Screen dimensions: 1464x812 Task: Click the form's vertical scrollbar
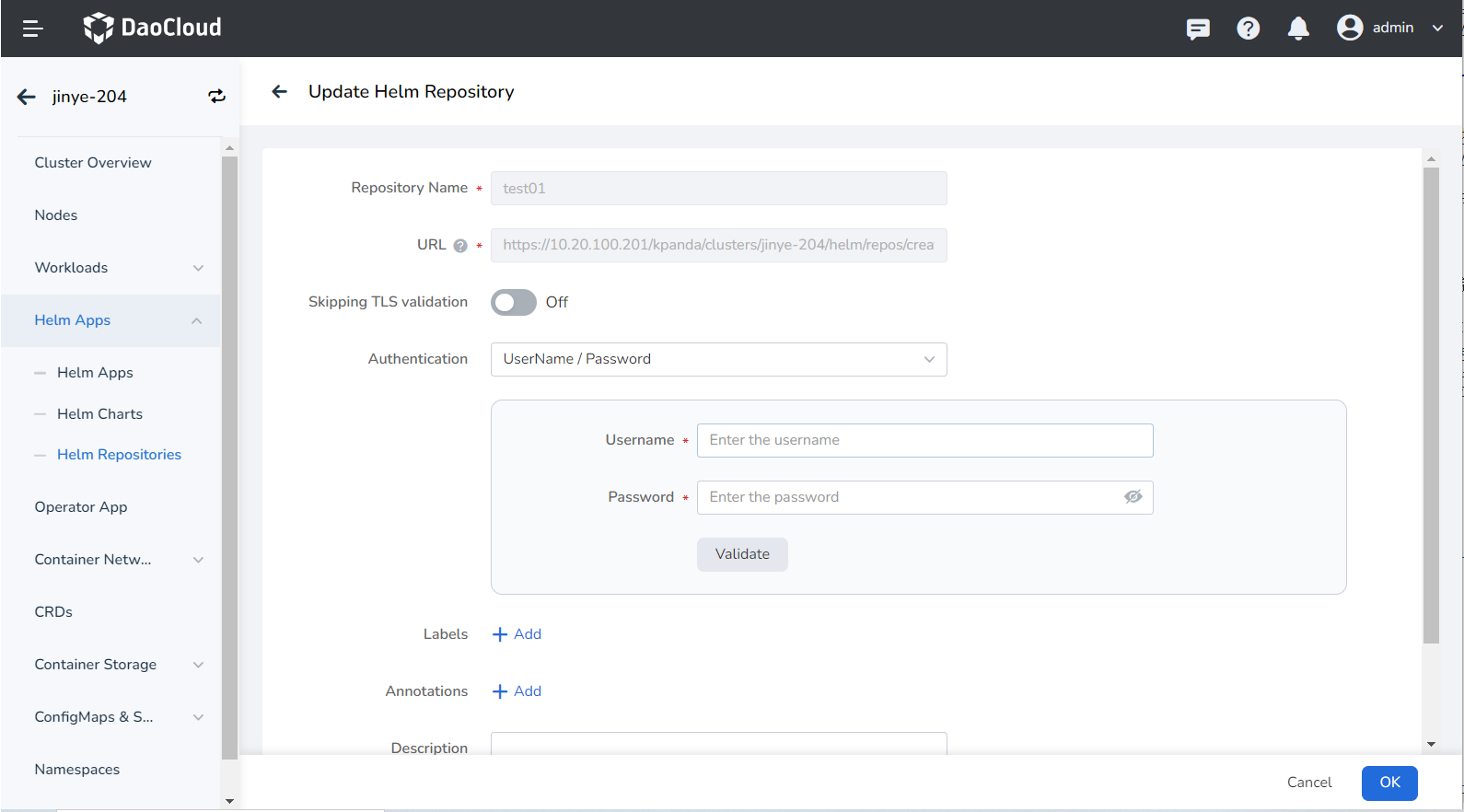tap(1430, 405)
